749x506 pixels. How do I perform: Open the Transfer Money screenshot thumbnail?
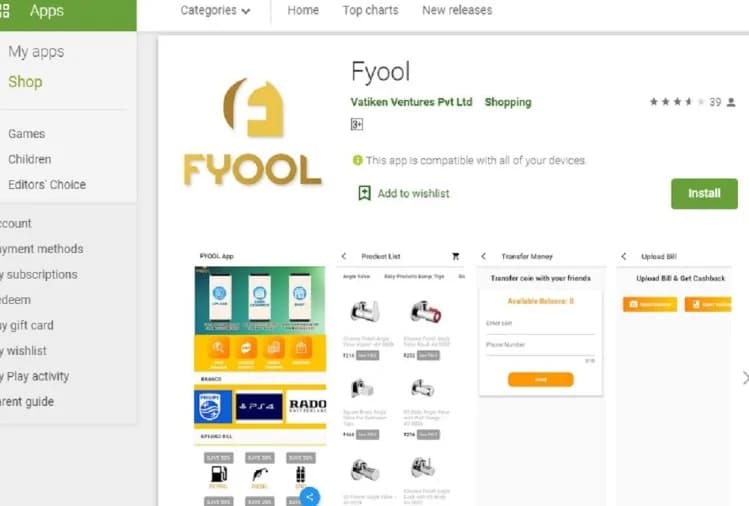(x=541, y=377)
